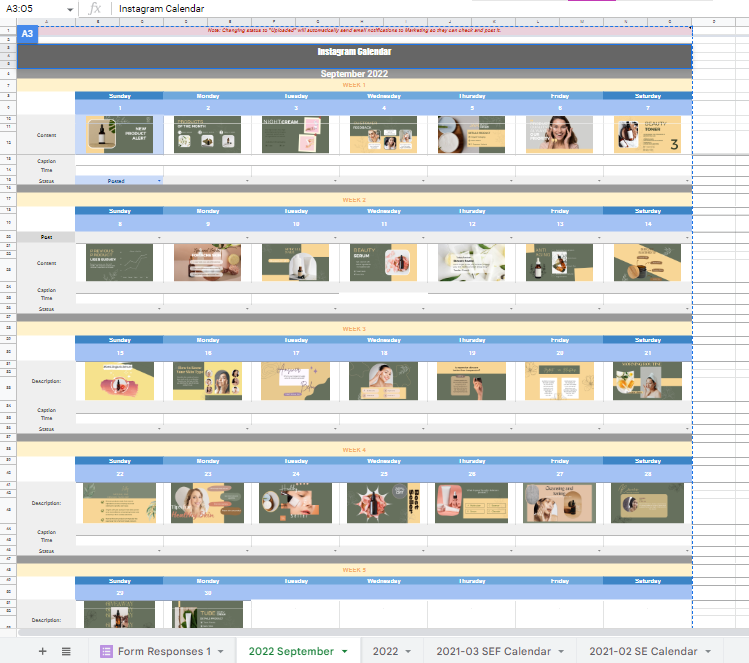Click the WEEK 5 header row
Image resolution: width=749 pixels, height=663 pixels.
pos(354,570)
